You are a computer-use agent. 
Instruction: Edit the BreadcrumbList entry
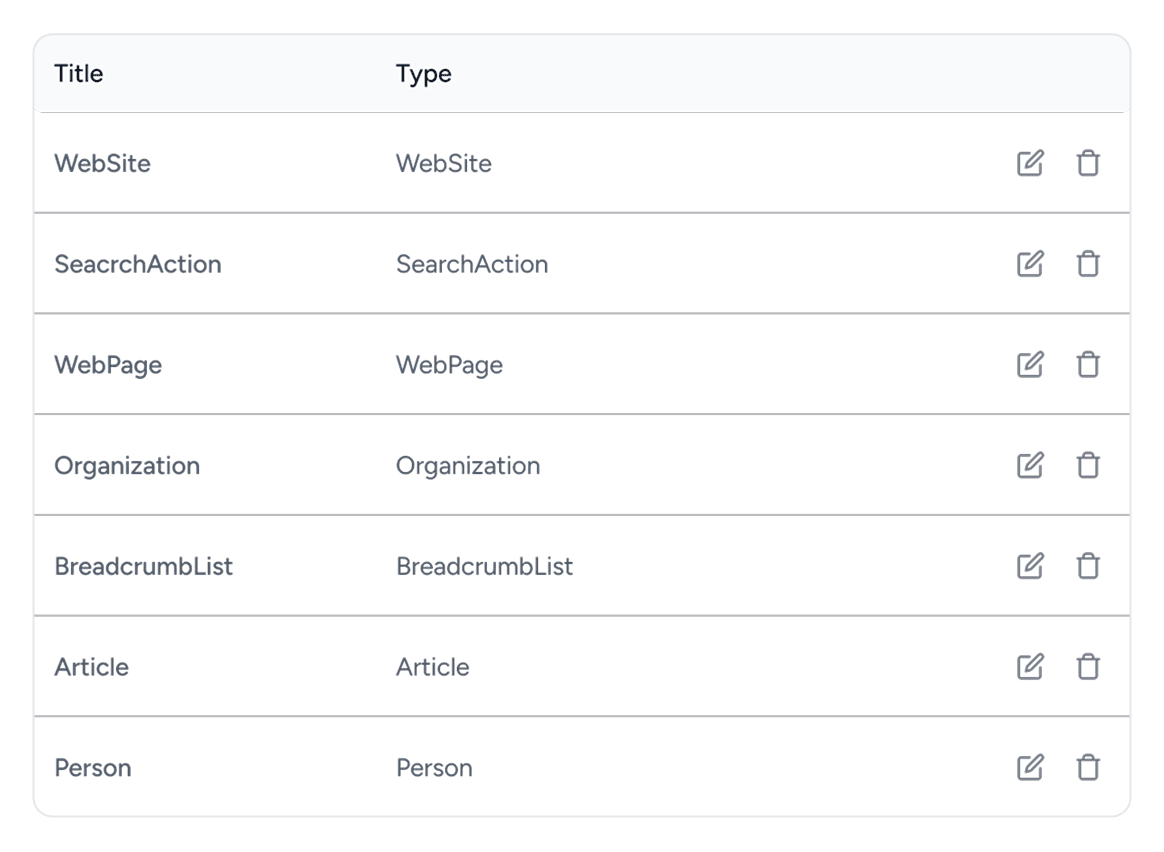pos(1030,566)
